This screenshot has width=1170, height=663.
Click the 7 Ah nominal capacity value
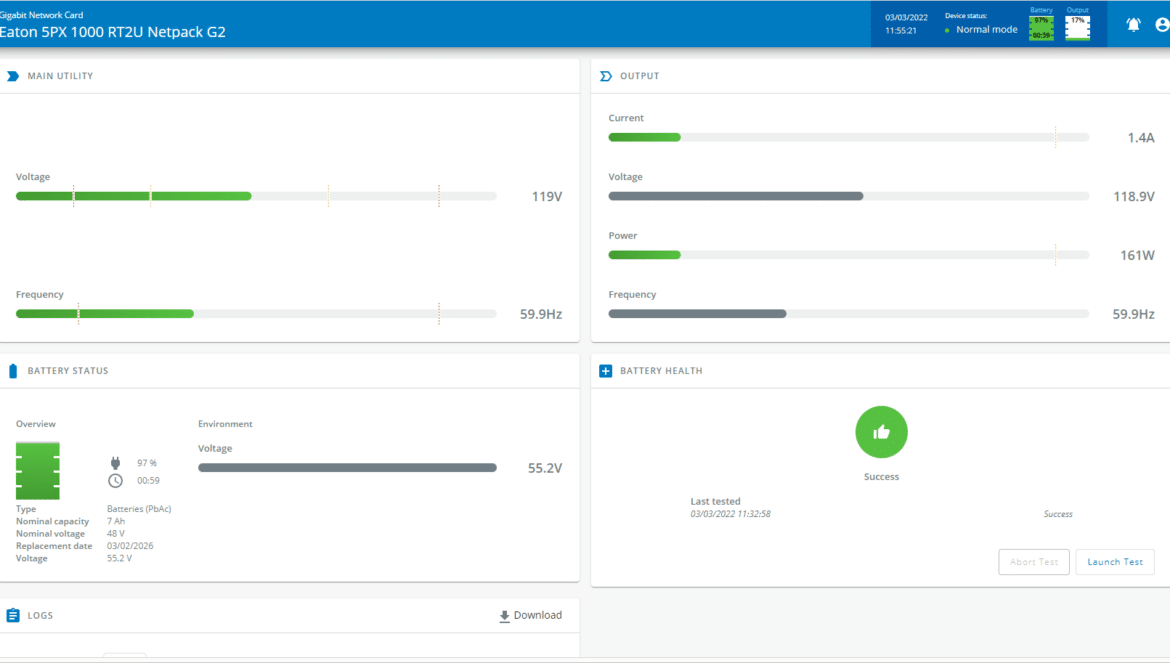click(116, 521)
